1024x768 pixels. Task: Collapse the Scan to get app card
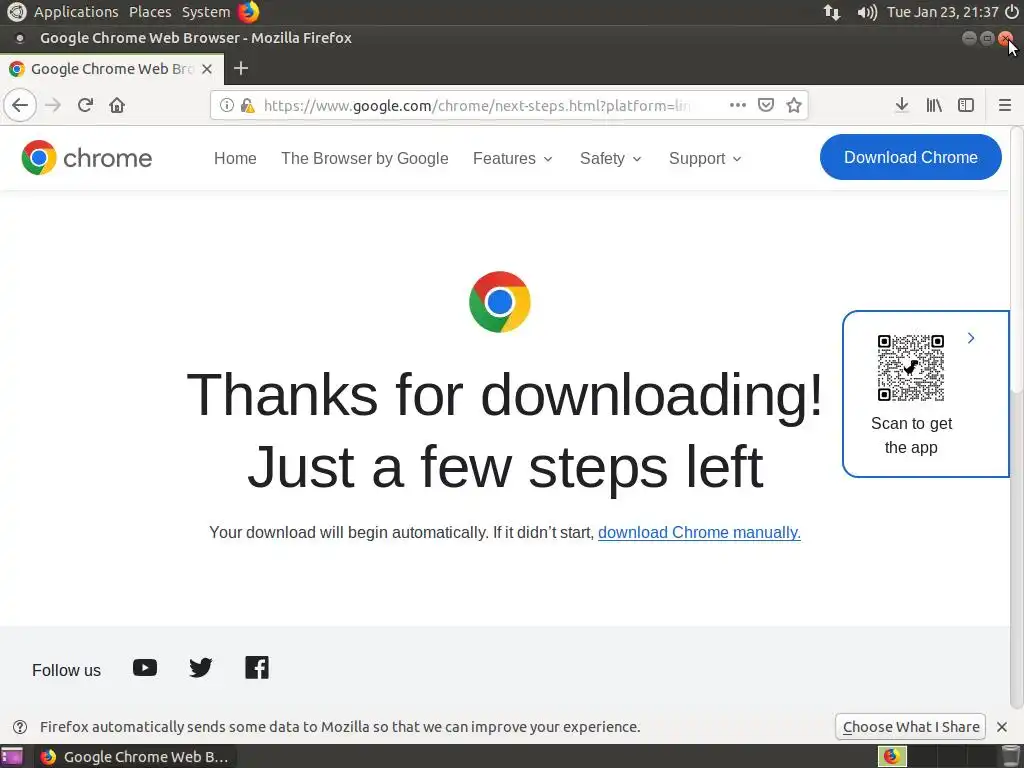(x=971, y=338)
